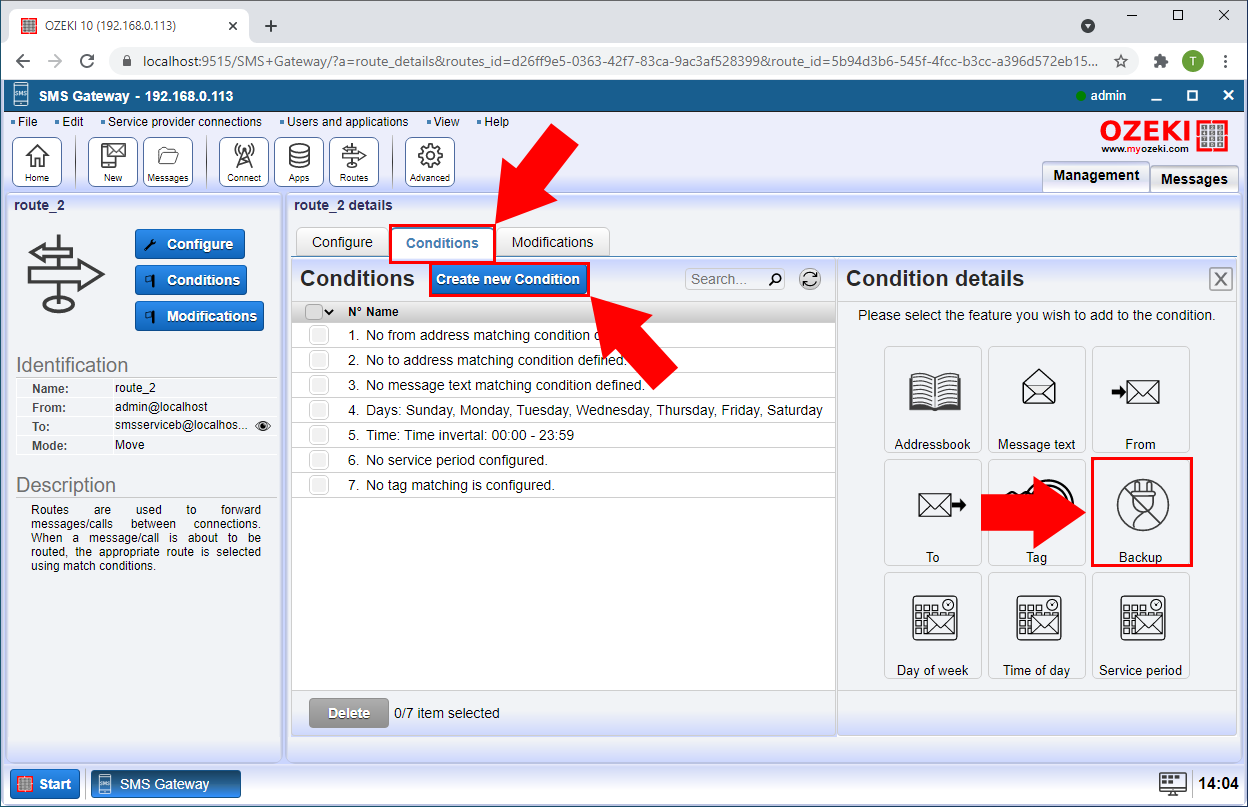Check the message text condition row checkbox
Image resolution: width=1248 pixels, height=807 pixels.
pyautogui.click(x=319, y=385)
